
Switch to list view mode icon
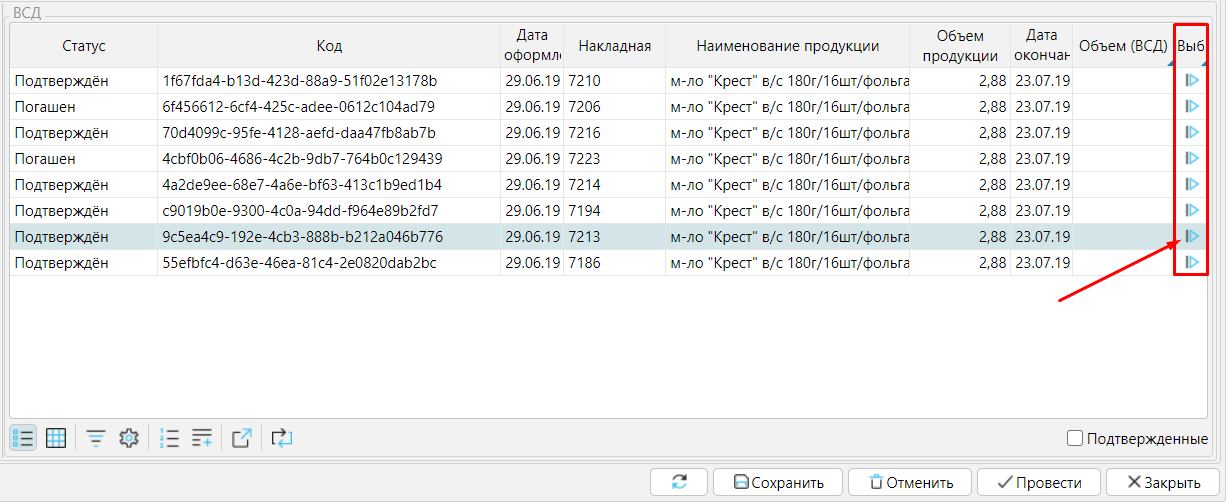(24, 438)
